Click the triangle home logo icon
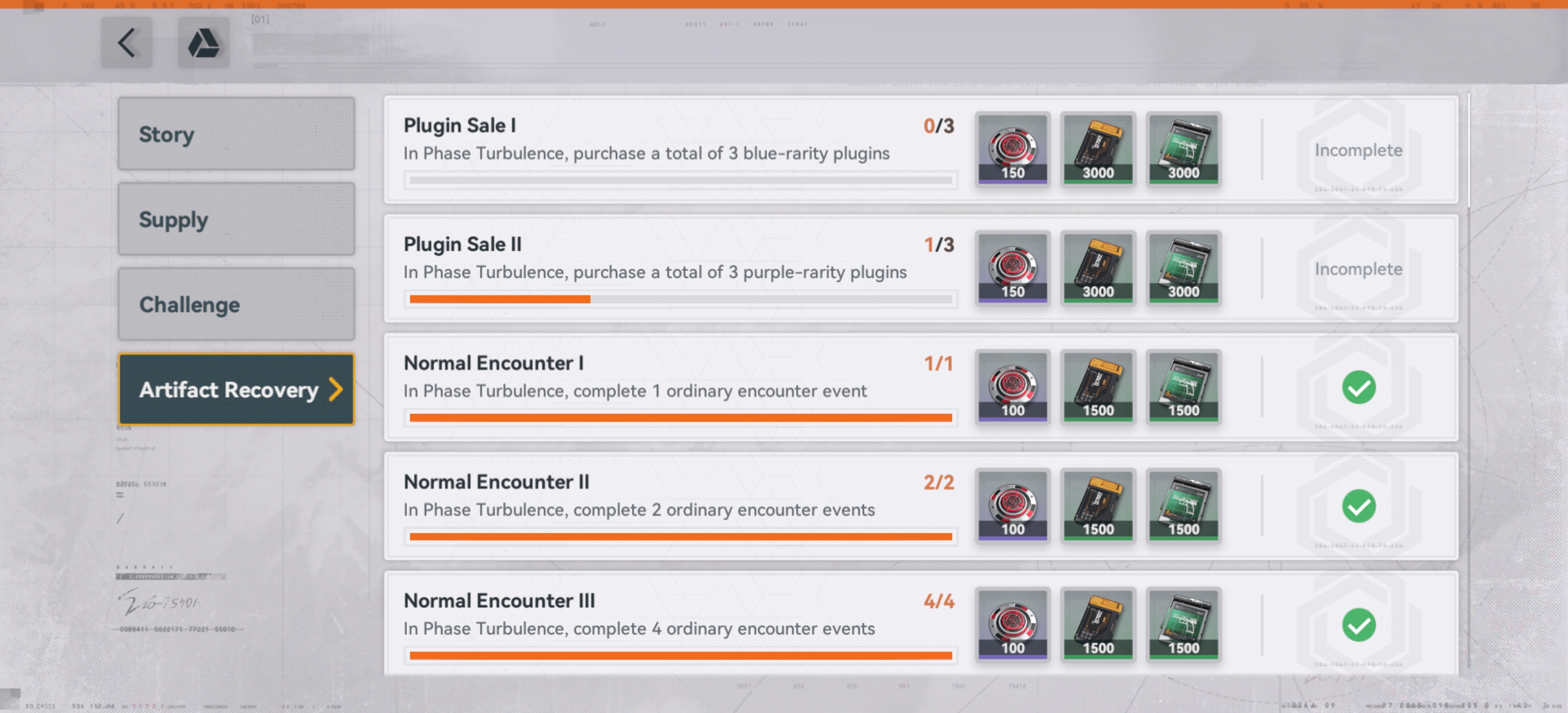The width and height of the screenshot is (1568, 713). (203, 43)
